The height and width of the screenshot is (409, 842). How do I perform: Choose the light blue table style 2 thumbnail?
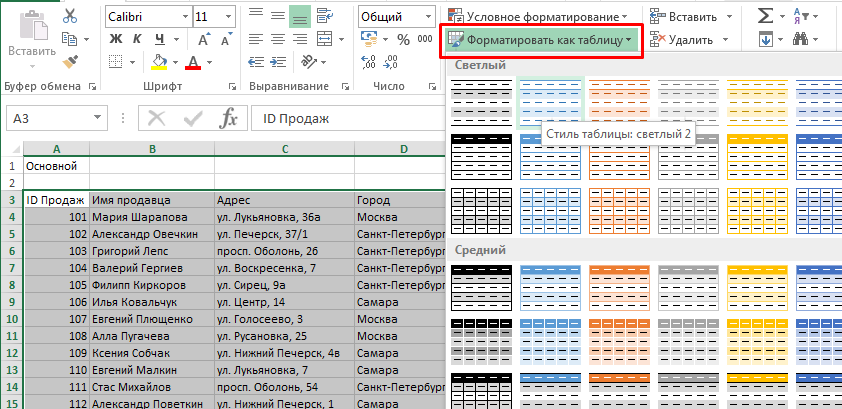pos(551,101)
